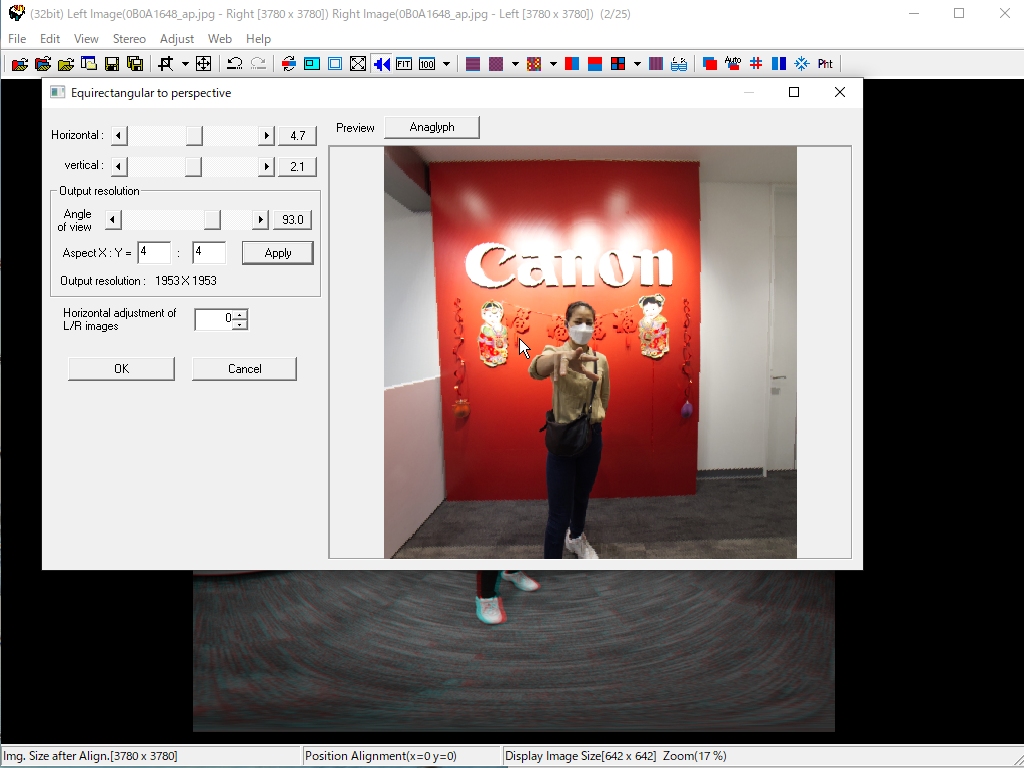Select the purple checkered interlace icon

496,63
